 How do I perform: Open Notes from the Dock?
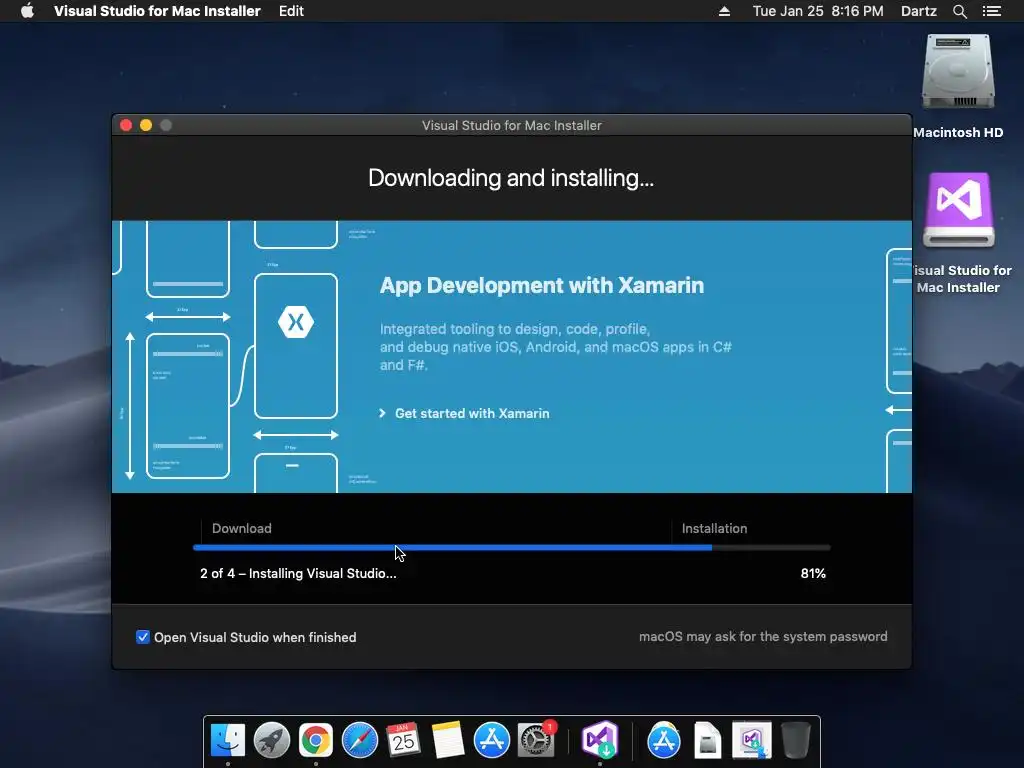[x=447, y=740]
